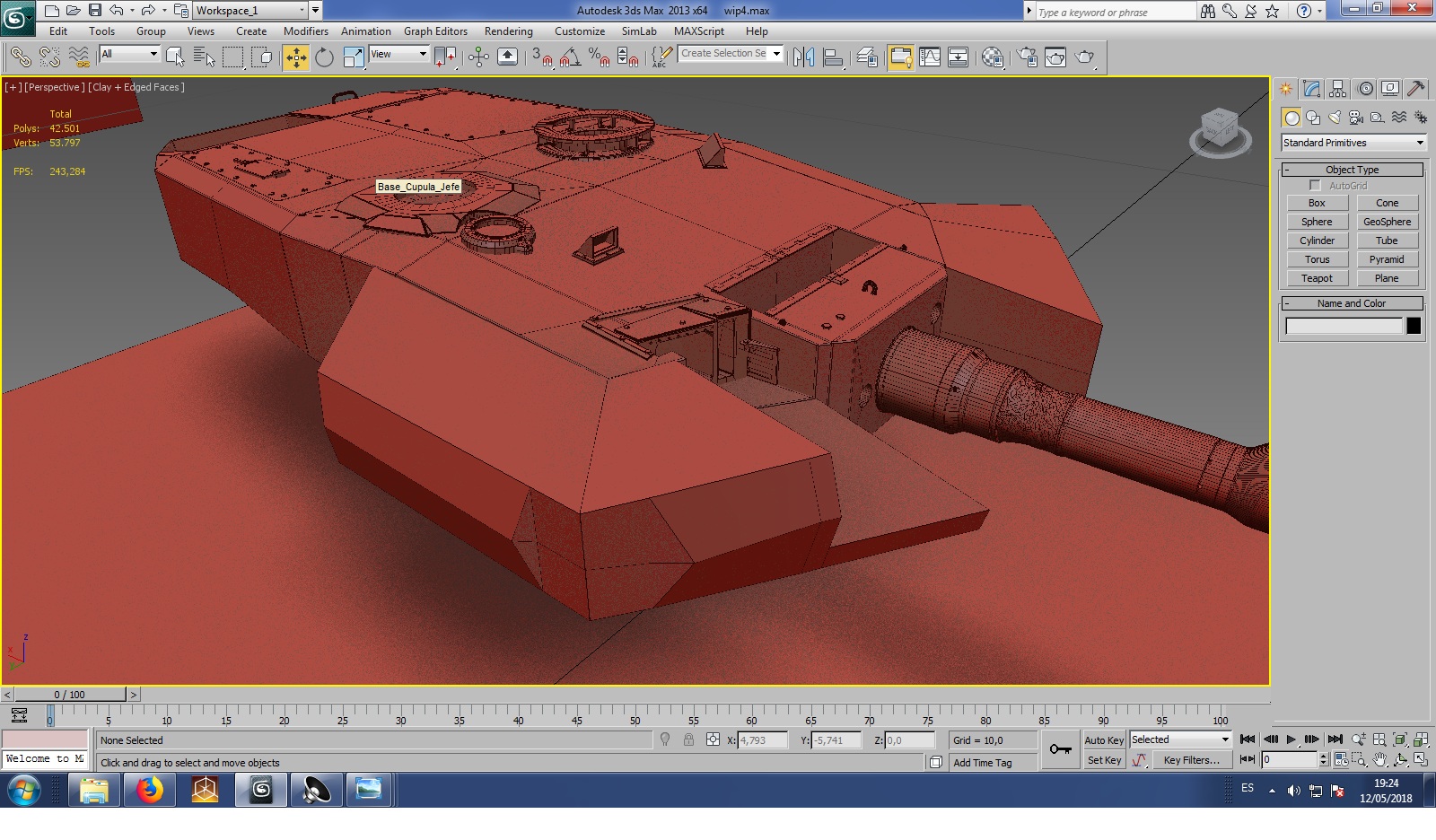Toggle the Selection Lock padlock
The height and width of the screenshot is (840, 1436).
click(x=688, y=740)
